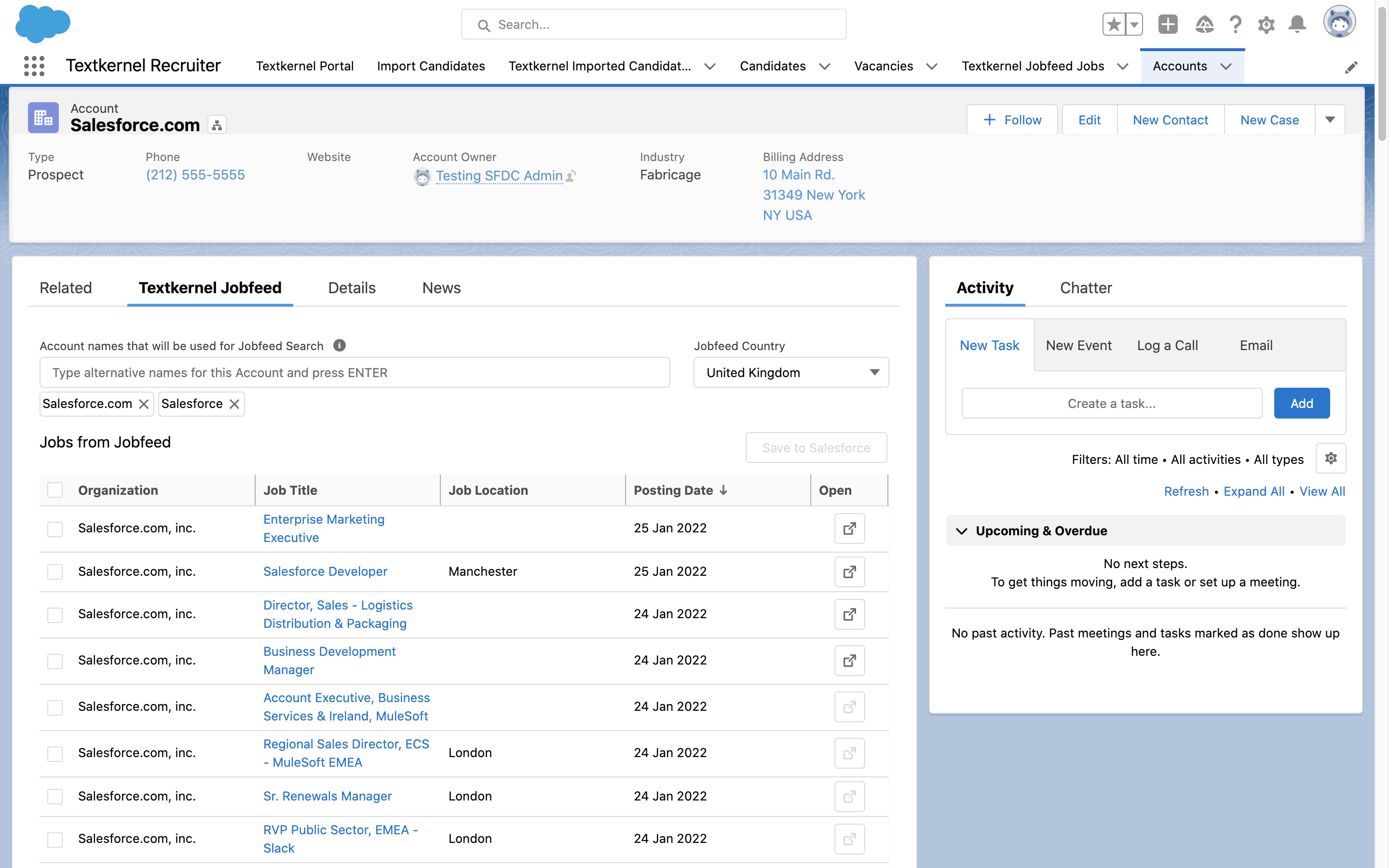This screenshot has width=1389, height=868.
Task: Switch to the Chatter tab
Action: click(1085, 287)
